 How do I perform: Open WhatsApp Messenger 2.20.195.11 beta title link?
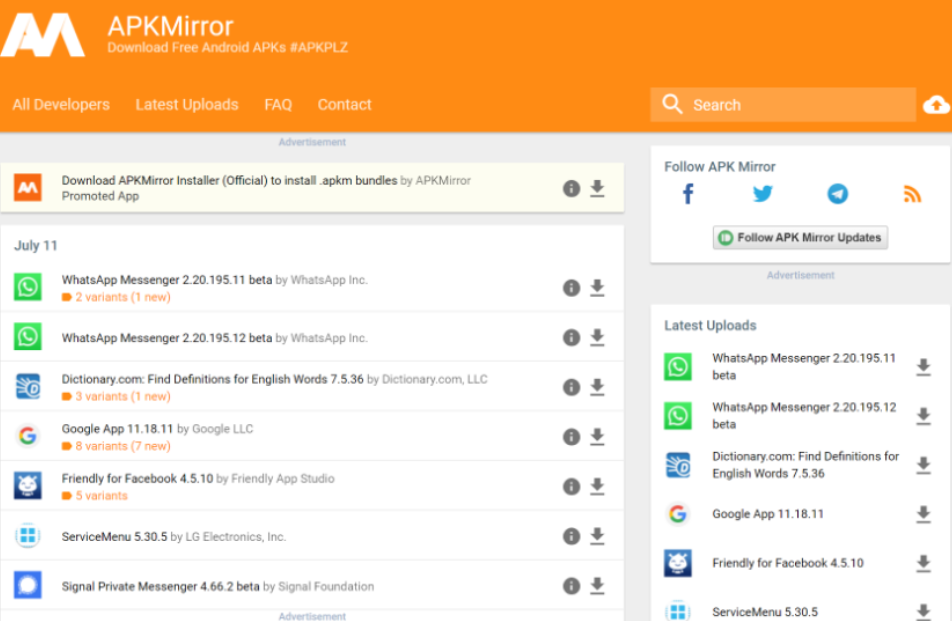166,280
